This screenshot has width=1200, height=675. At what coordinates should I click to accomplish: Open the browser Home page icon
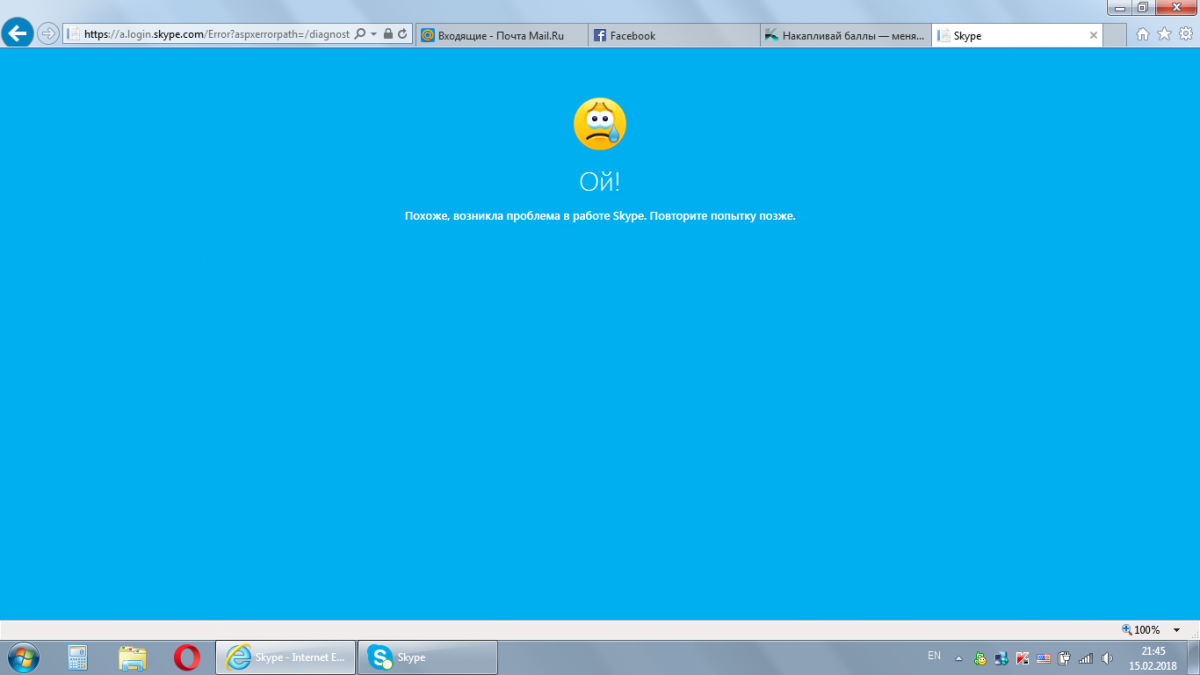[x=1144, y=34]
